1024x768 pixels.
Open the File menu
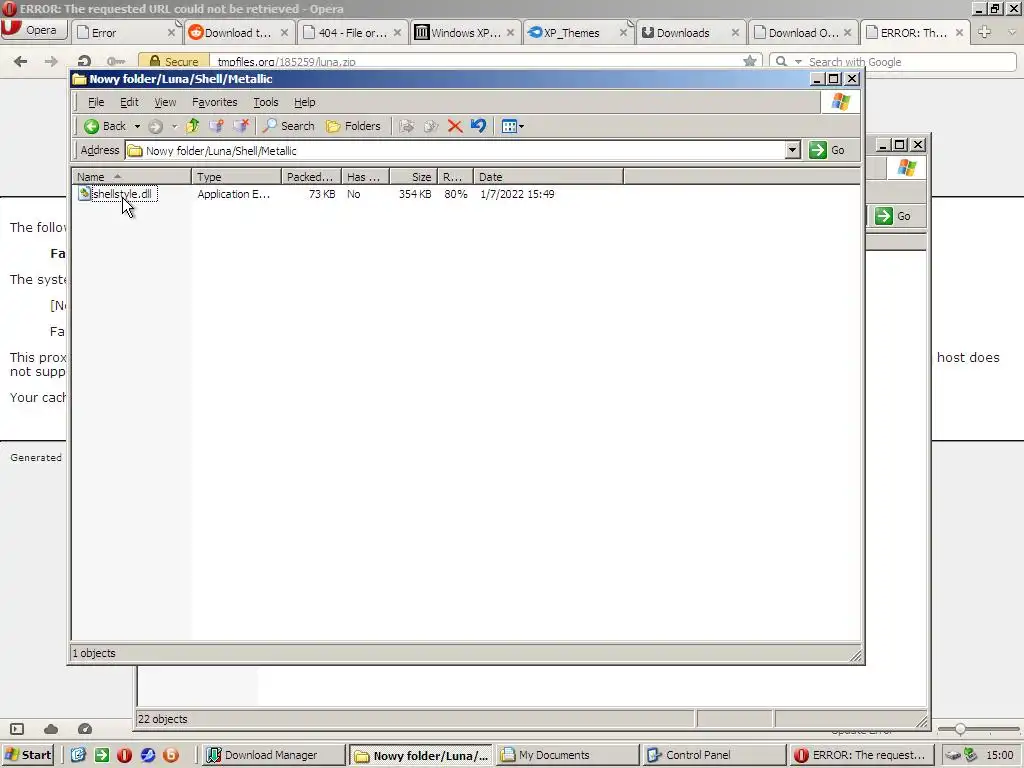pyautogui.click(x=96, y=102)
